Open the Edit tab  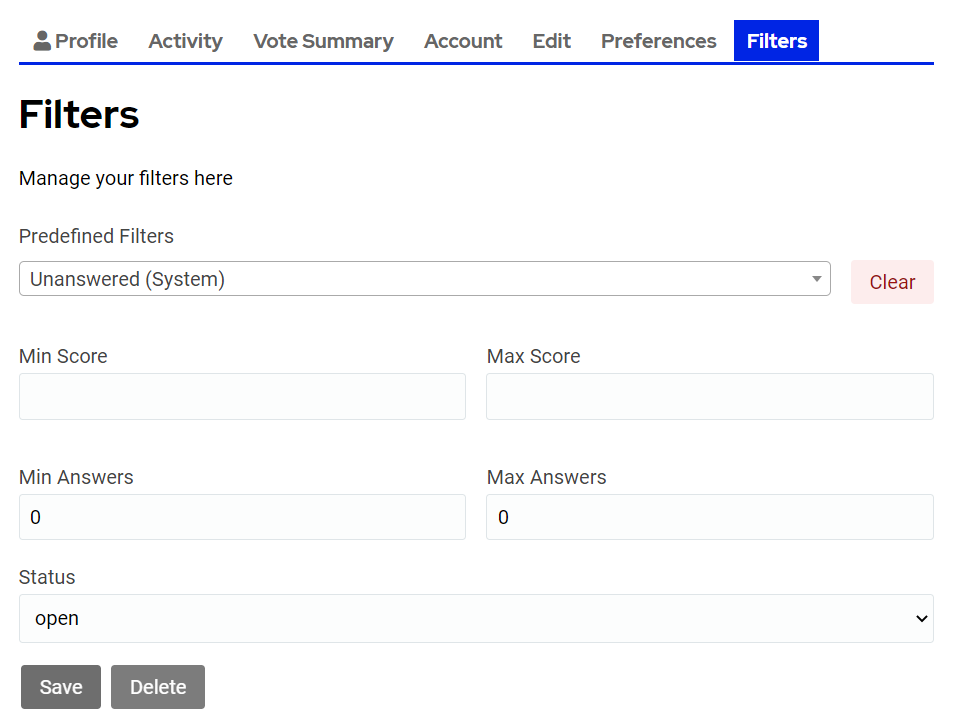click(551, 41)
